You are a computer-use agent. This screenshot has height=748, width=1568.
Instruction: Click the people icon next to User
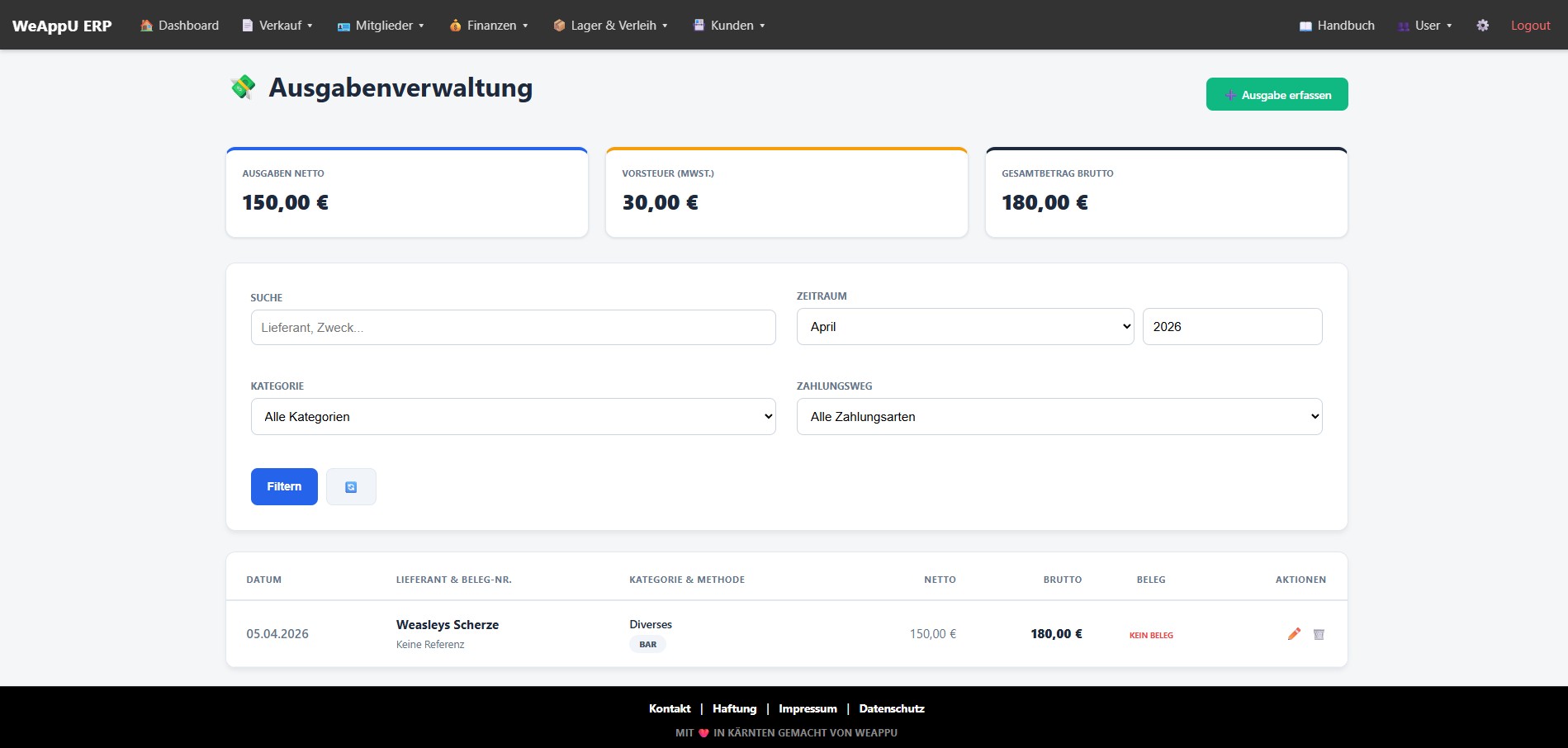[1404, 26]
